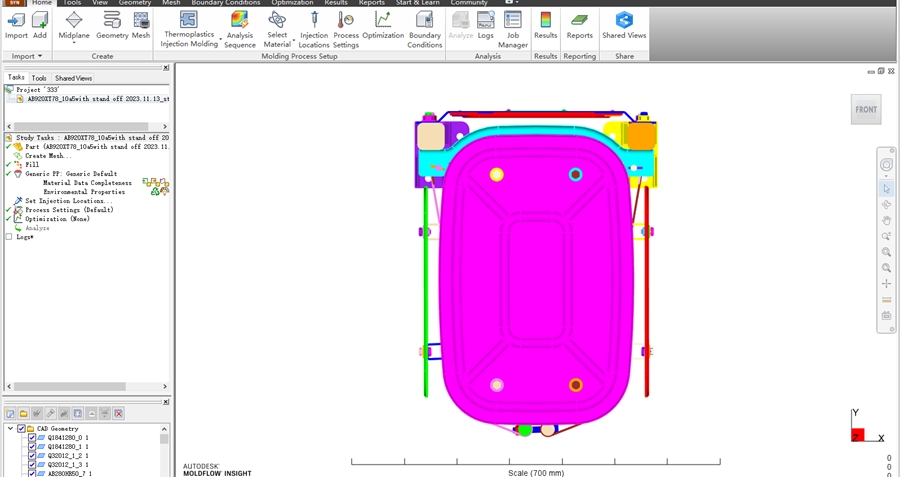Open Process Settings wizard
This screenshot has height=477, width=900.
pyautogui.click(x=346, y=30)
